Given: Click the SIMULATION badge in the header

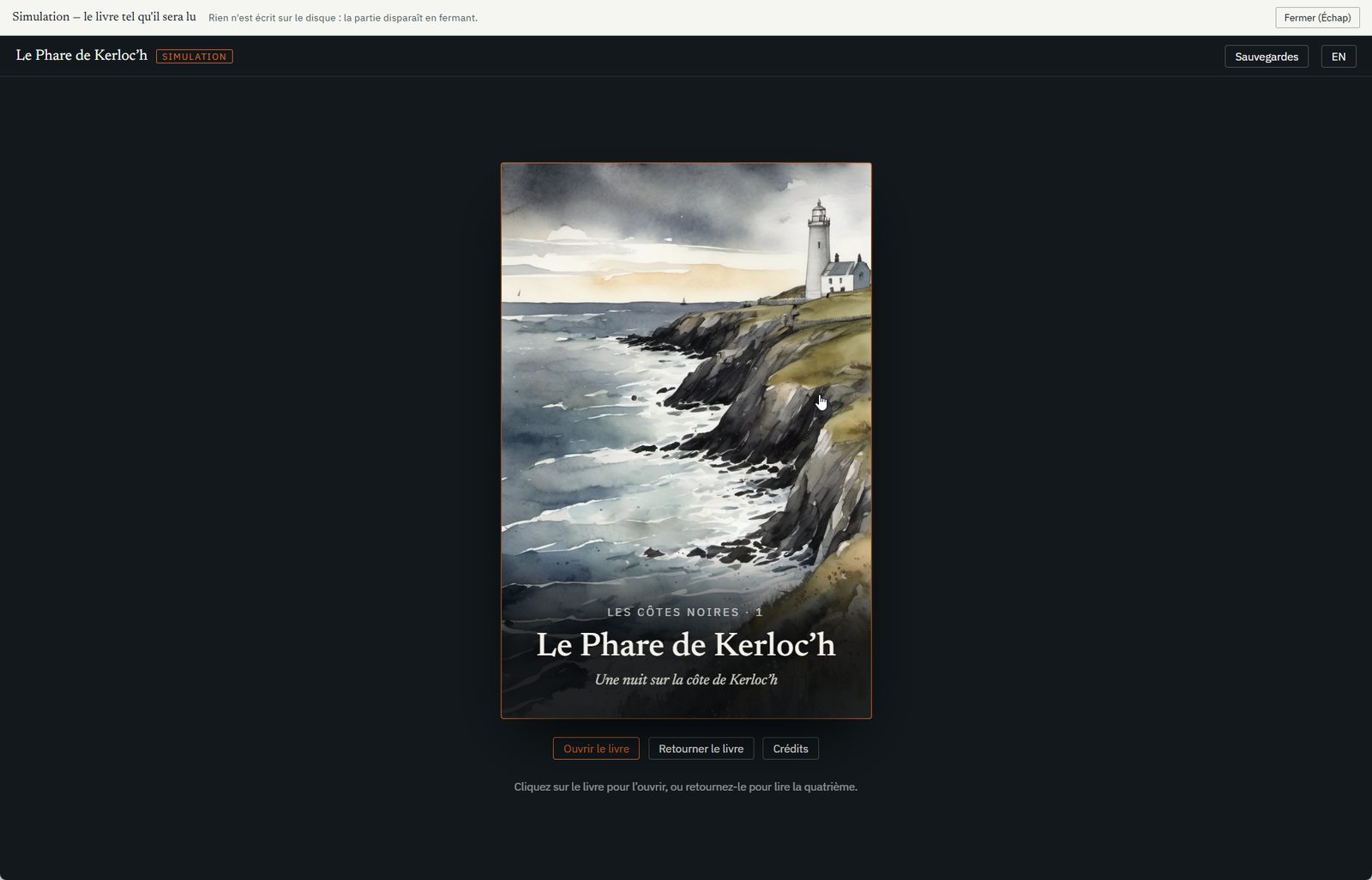Looking at the screenshot, I should 195,57.
